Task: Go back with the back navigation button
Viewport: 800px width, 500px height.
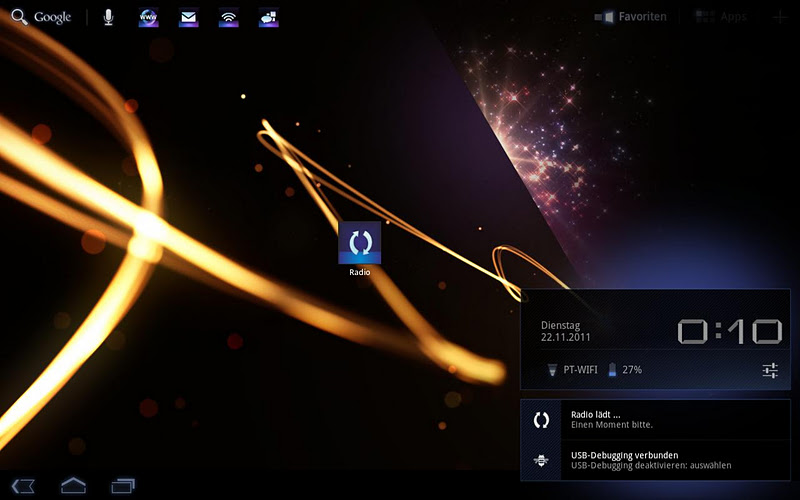Action: click(x=23, y=486)
